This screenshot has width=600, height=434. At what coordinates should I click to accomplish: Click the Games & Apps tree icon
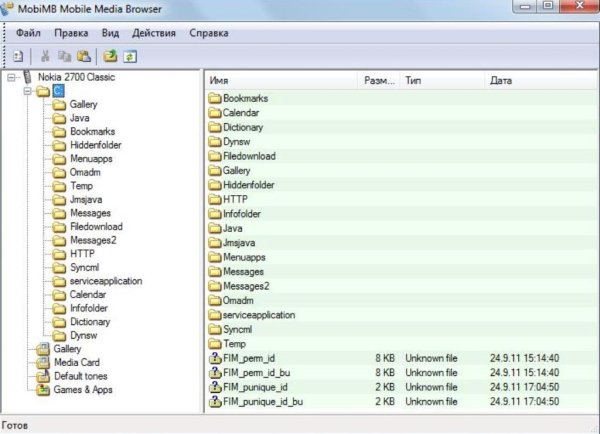coord(43,390)
